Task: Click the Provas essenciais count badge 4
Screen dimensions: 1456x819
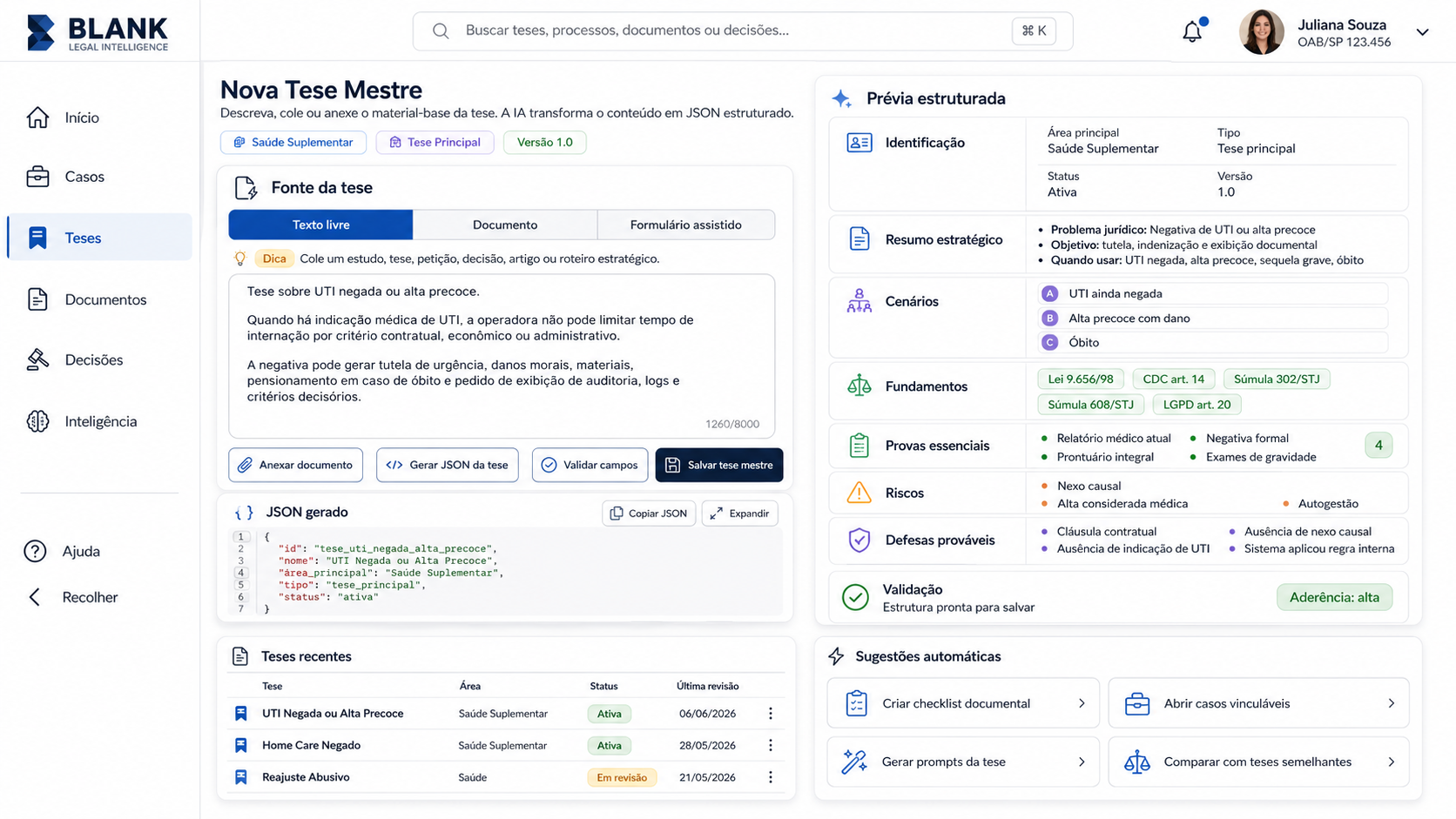Action: pos(1378,446)
